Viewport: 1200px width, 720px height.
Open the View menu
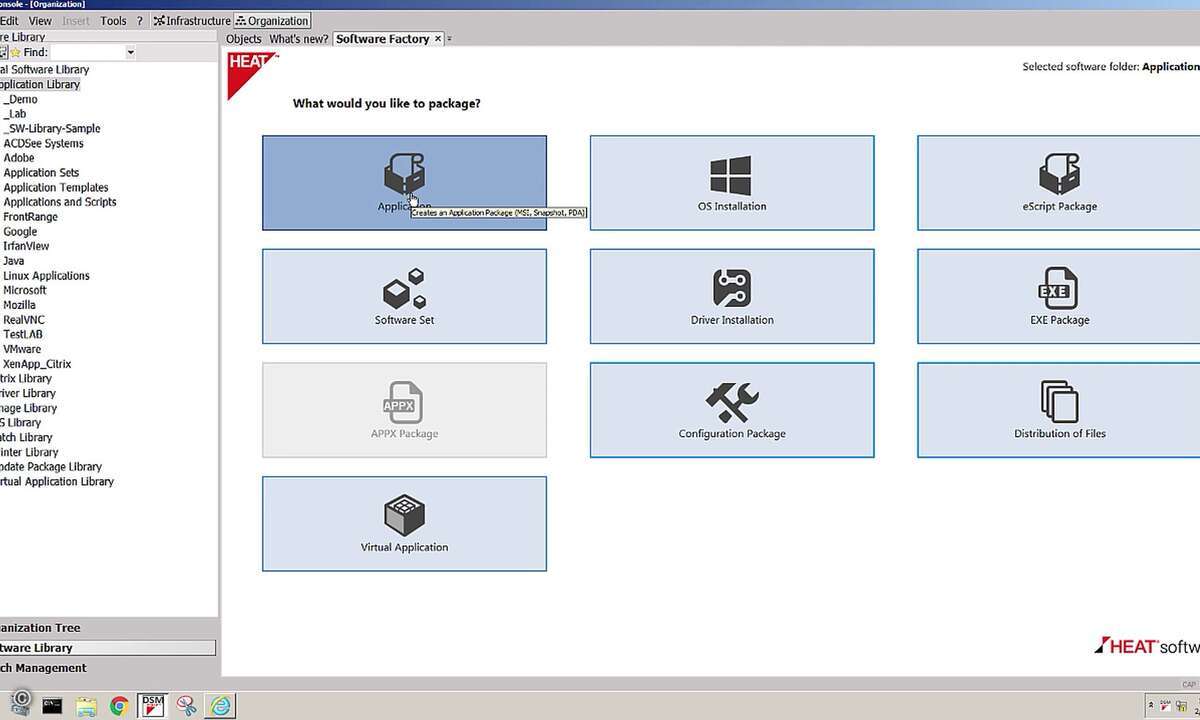40,21
